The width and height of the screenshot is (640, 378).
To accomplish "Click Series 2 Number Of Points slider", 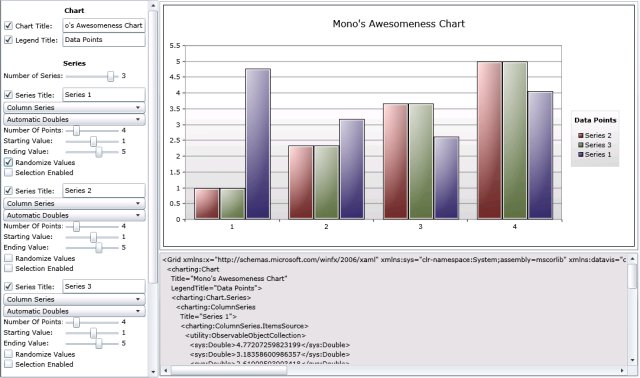I will (x=76, y=226).
